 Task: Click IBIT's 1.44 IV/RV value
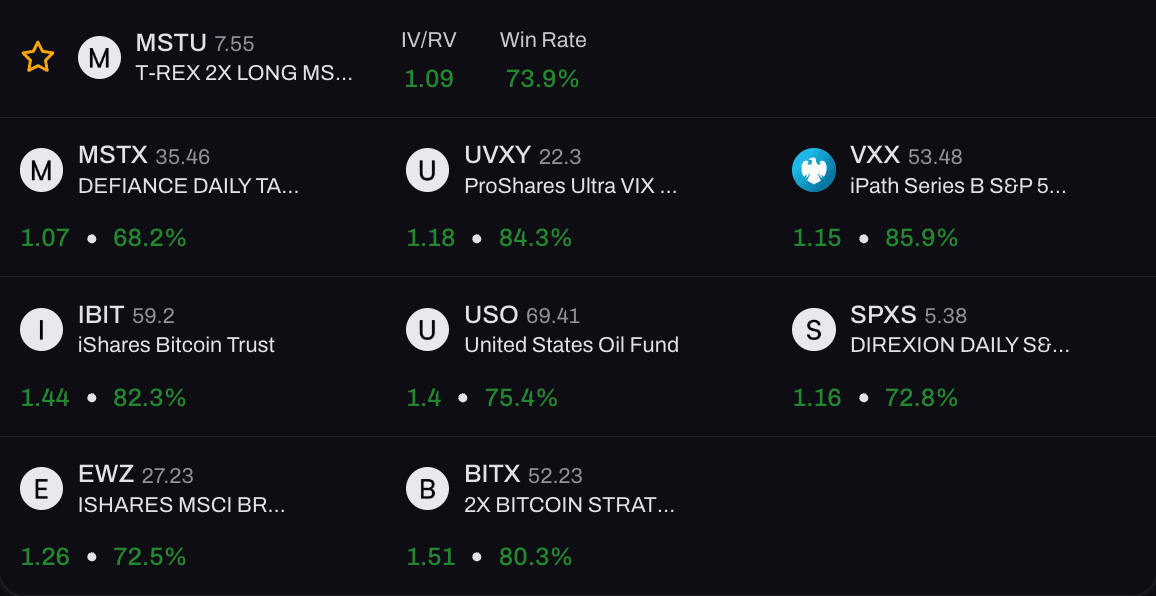43,397
